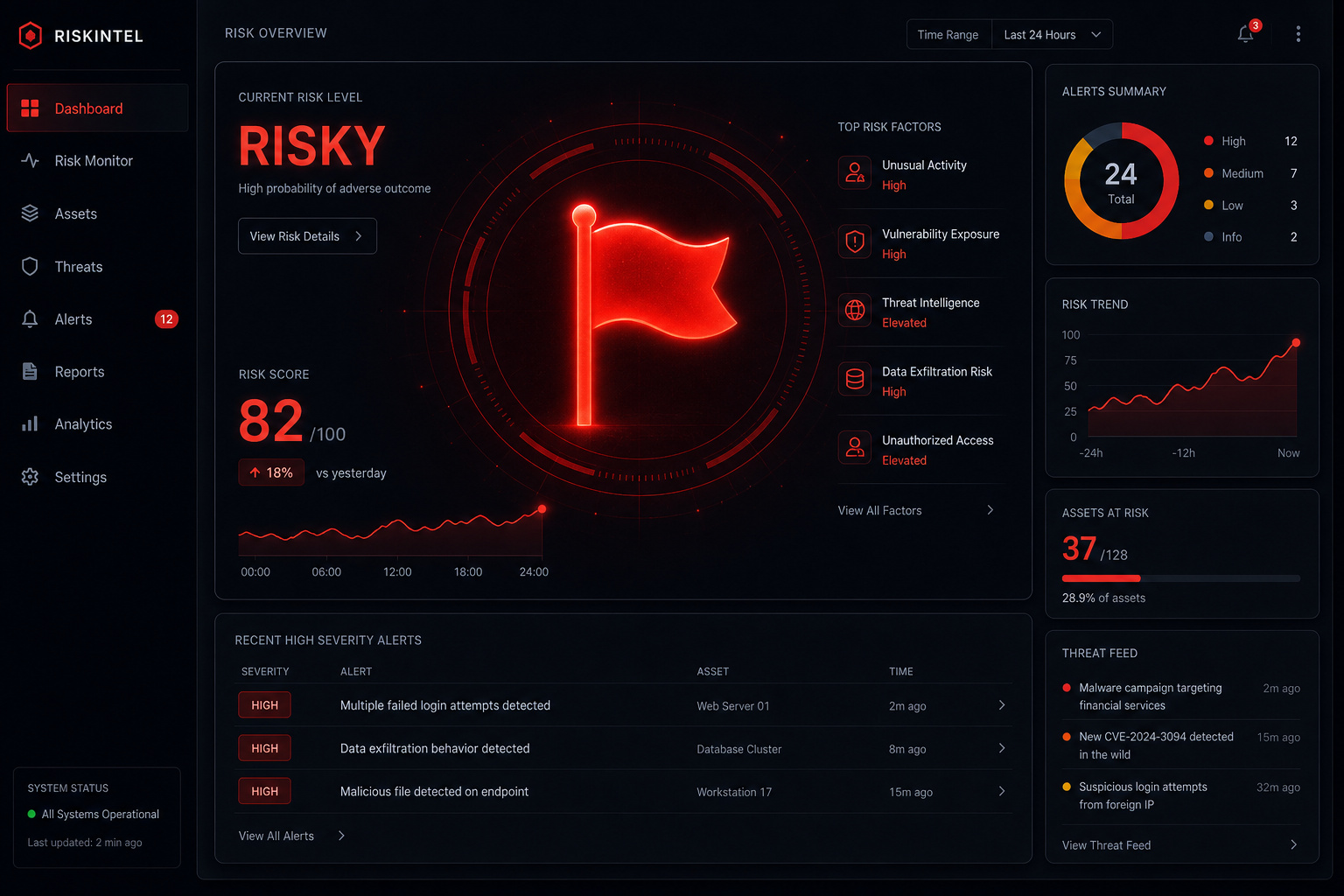Click the Medium severity orange legend dot
Viewport: 1344px width, 896px height.
[1208, 173]
